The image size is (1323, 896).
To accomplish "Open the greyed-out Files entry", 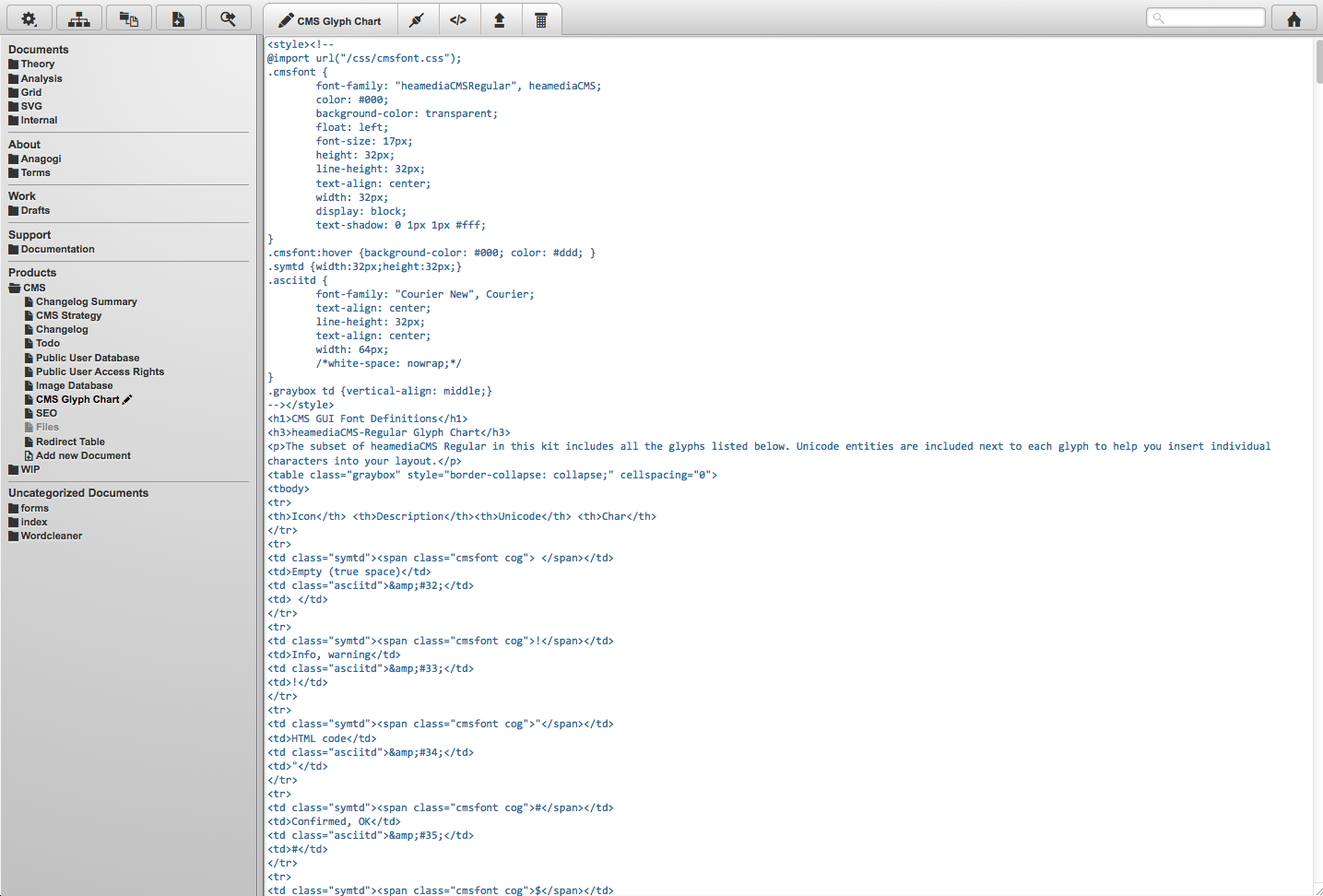I will (41, 427).
